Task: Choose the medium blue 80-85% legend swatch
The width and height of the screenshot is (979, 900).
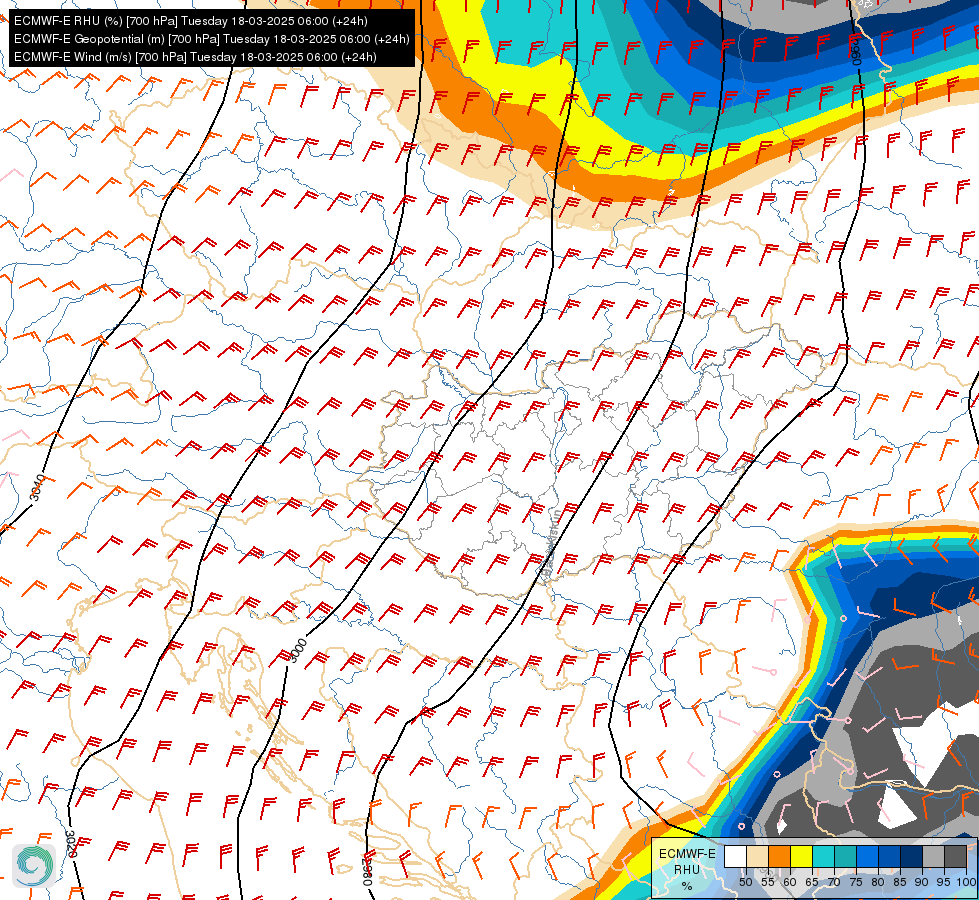Action: pyautogui.click(x=889, y=856)
